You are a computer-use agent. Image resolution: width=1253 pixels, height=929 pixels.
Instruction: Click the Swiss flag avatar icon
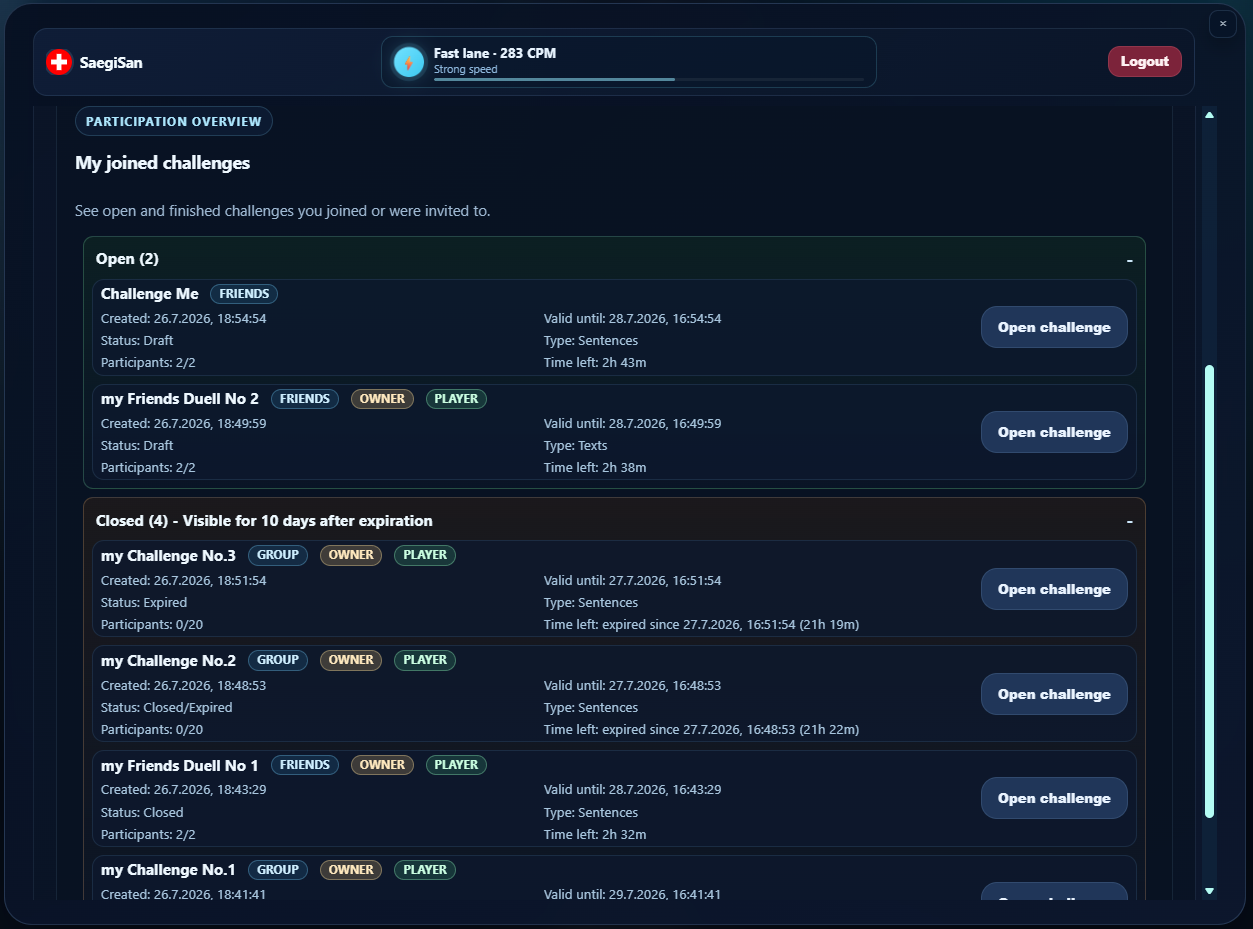click(59, 62)
